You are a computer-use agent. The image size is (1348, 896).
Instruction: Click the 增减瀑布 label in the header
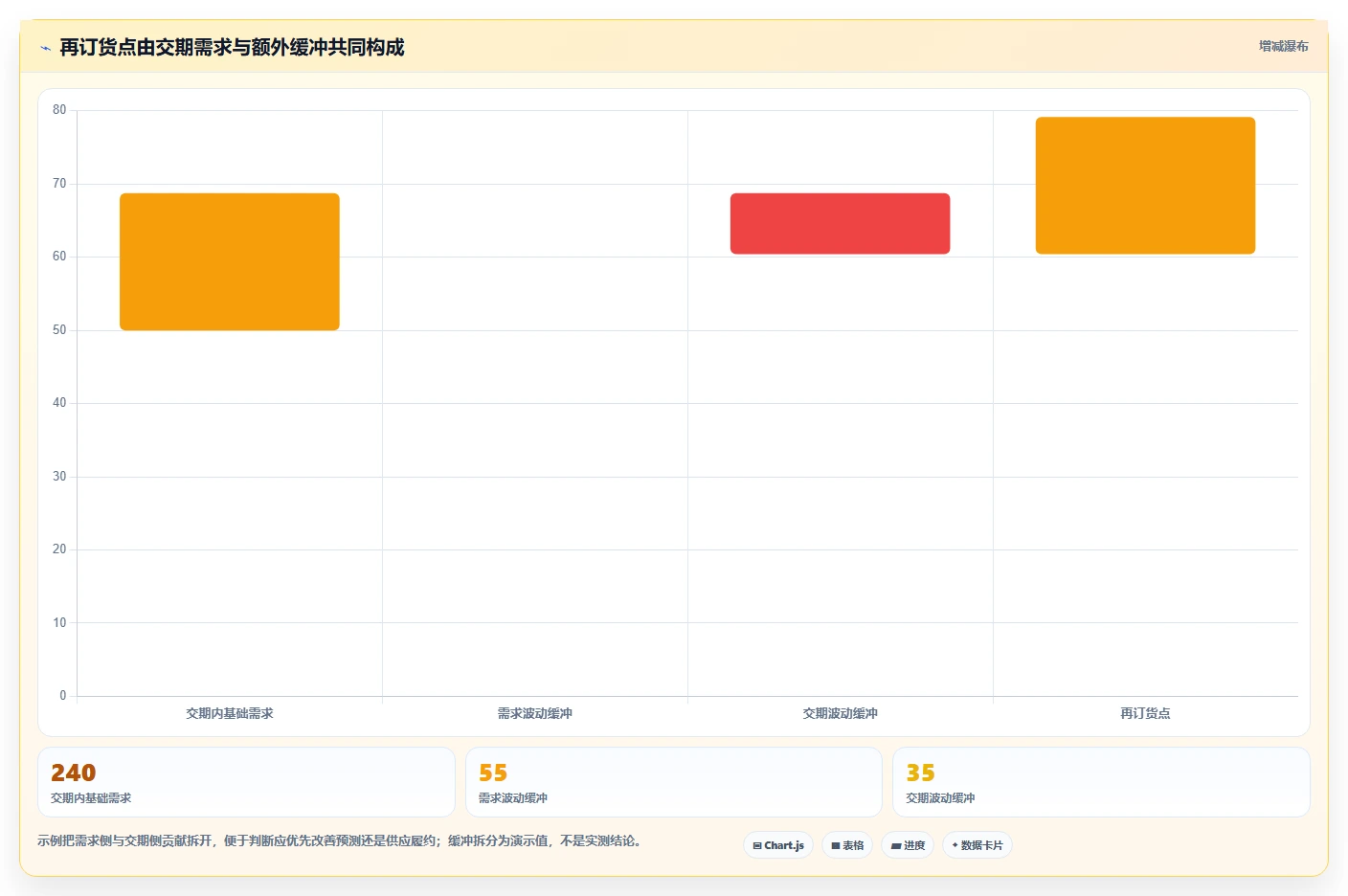click(1283, 46)
